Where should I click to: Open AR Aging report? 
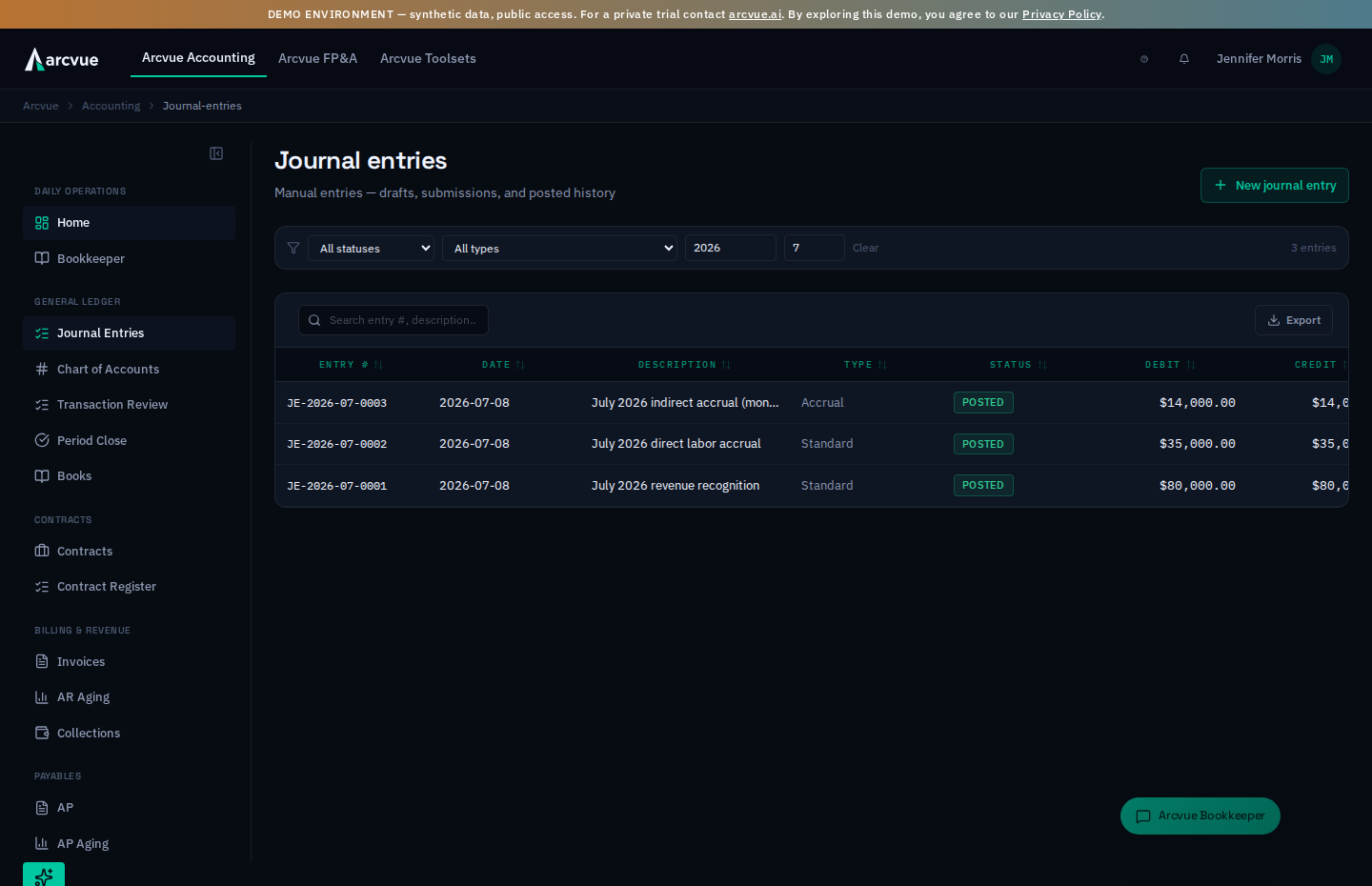pyautogui.click(x=129, y=697)
